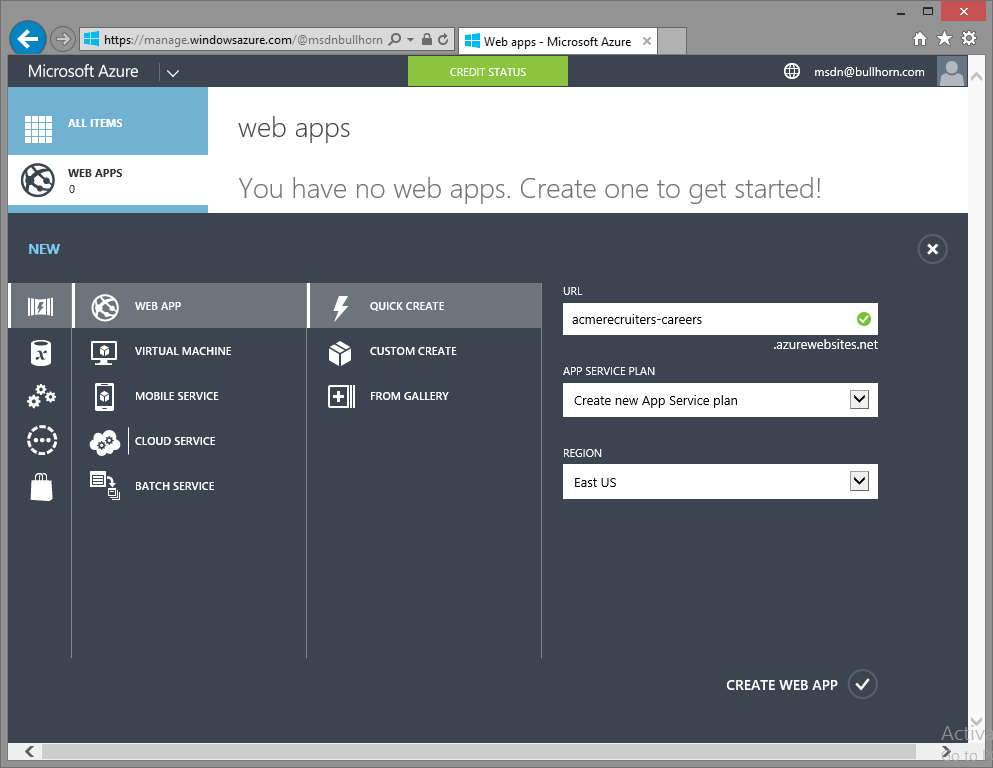This screenshot has width=993, height=768.
Task: Choose BATCH SERVICE in the NEW menu
Action: pyautogui.click(x=190, y=486)
